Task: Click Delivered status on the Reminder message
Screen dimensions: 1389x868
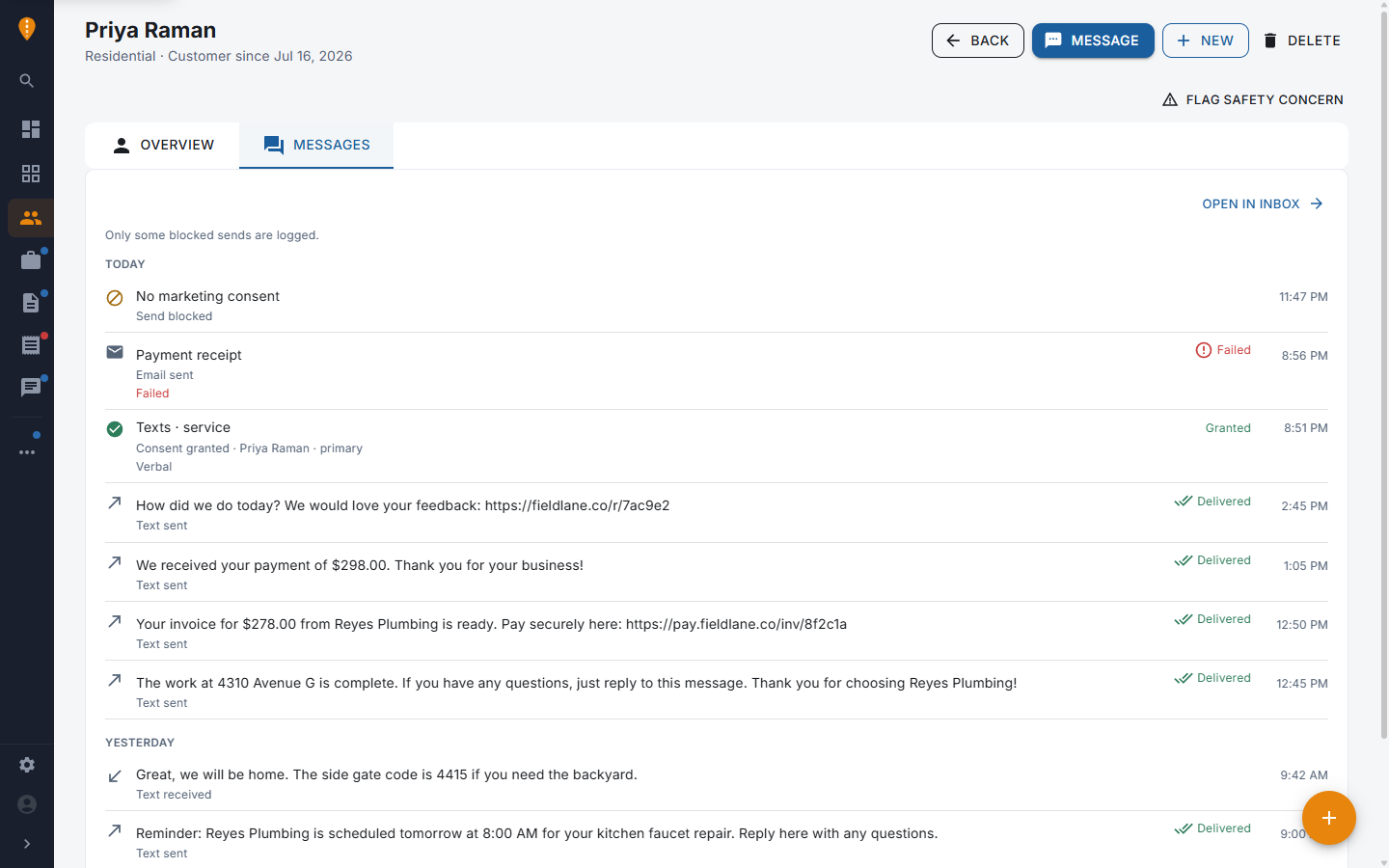Action: (1212, 828)
